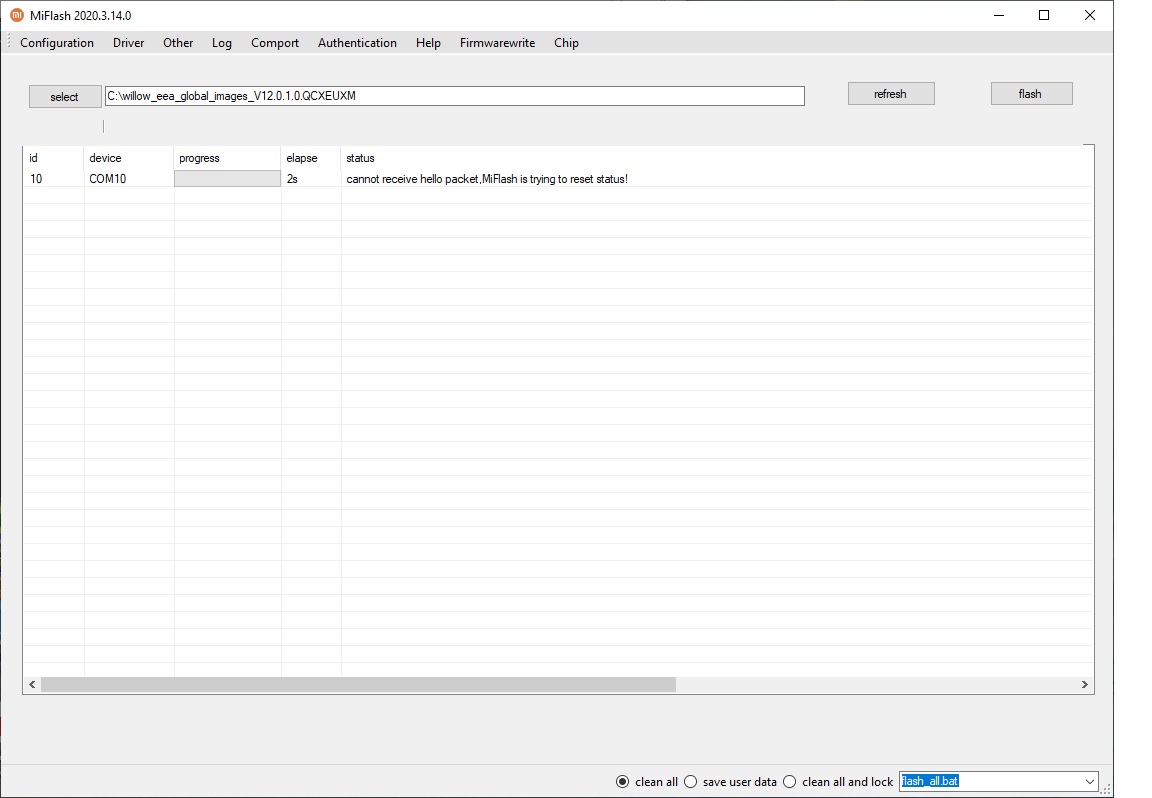
Task: Open the Driver menu
Action: pos(128,43)
